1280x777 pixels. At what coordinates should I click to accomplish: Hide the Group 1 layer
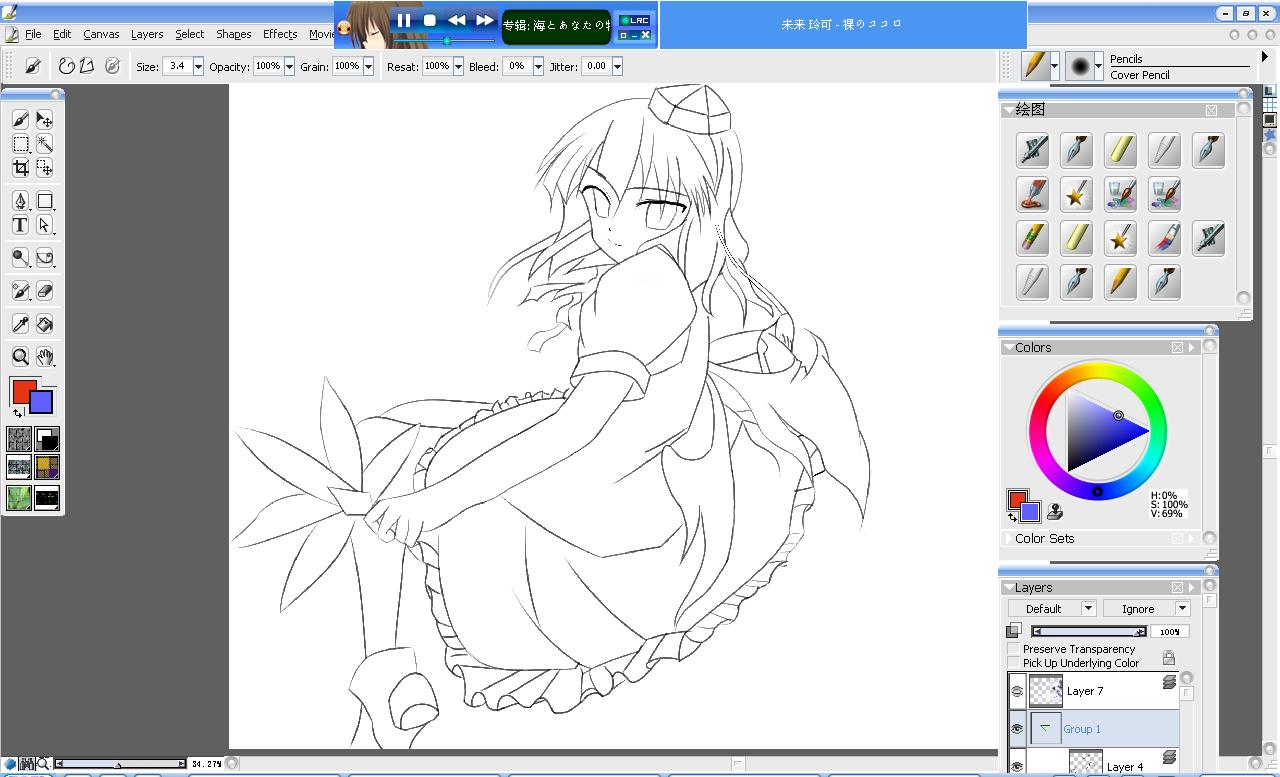coord(1017,729)
